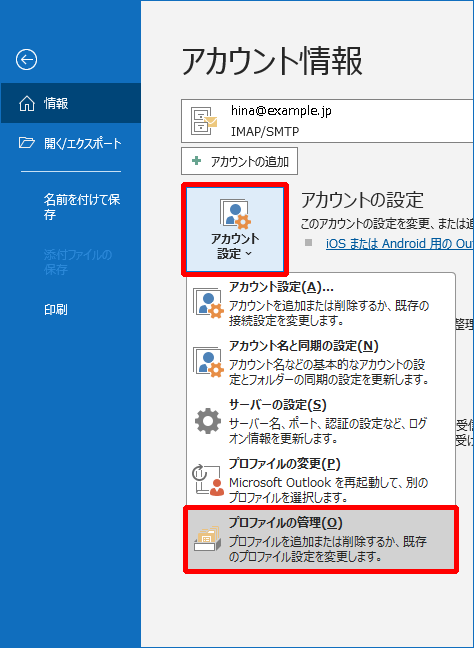Click the green plus icon on アカウントの追加
Image resolution: width=474 pixels, height=648 pixels.
pos(197,161)
